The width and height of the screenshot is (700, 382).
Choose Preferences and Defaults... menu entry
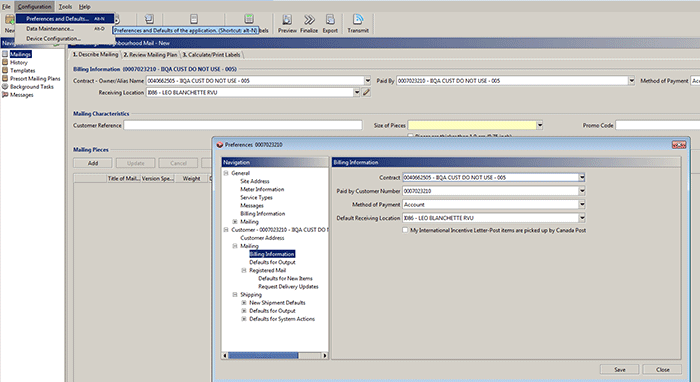tap(65, 19)
